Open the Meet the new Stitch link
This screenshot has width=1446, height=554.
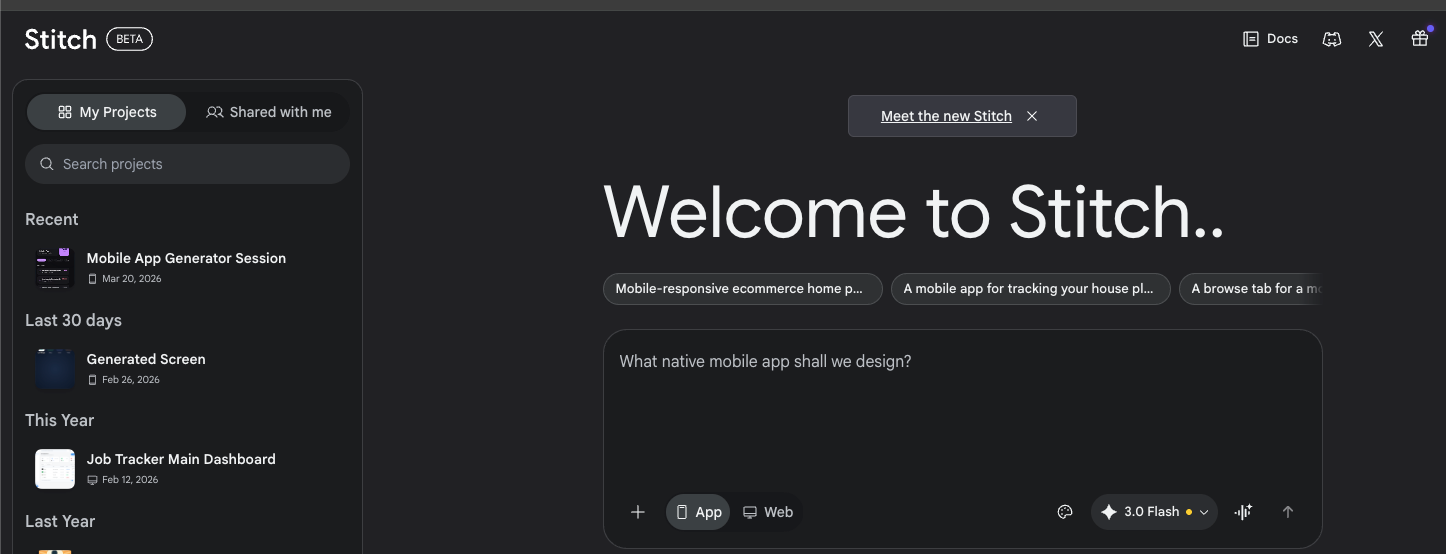[x=946, y=116]
